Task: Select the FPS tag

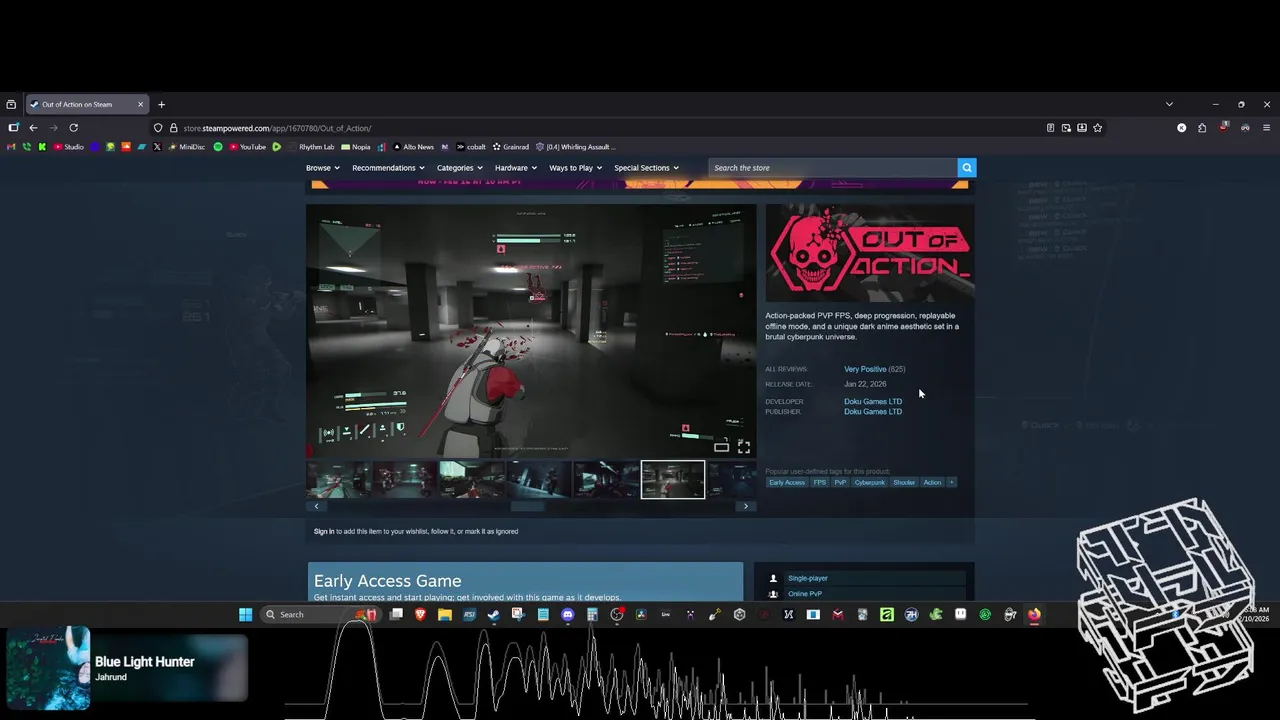Action: (820, 483)
